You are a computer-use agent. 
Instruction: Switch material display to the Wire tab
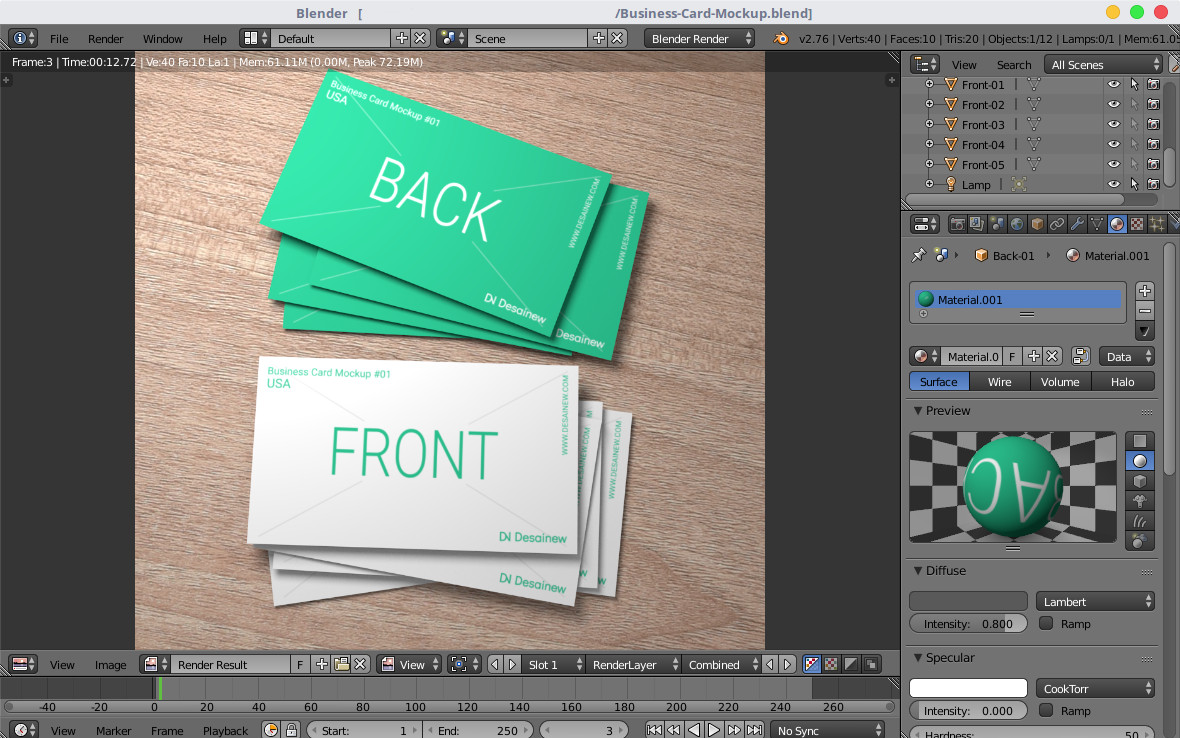click(999, 381)
